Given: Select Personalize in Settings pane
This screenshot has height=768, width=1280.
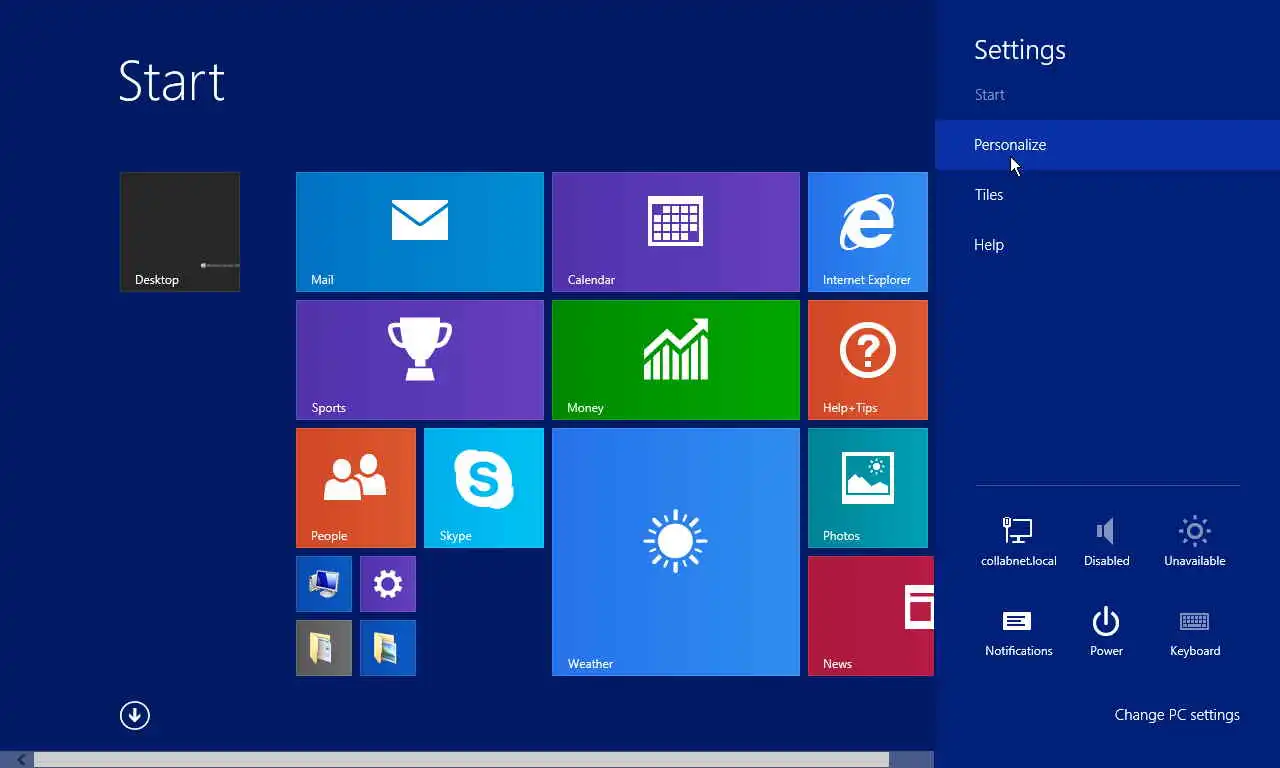Looking at the screenshot, I should pyautogui.click(x=1108, y=145).
